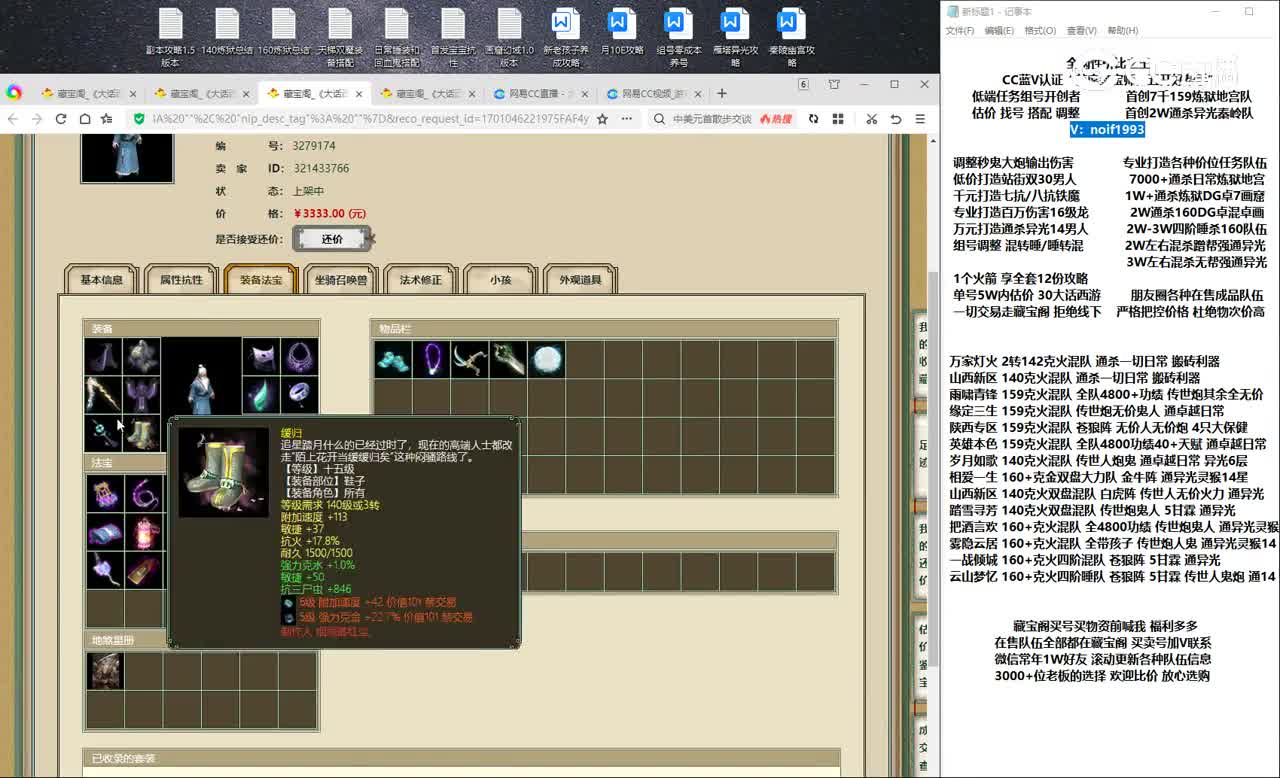Open desktop file 副本攻略1.5版本
Viewport: 1280px width, 778px height.
click(170, 38)
